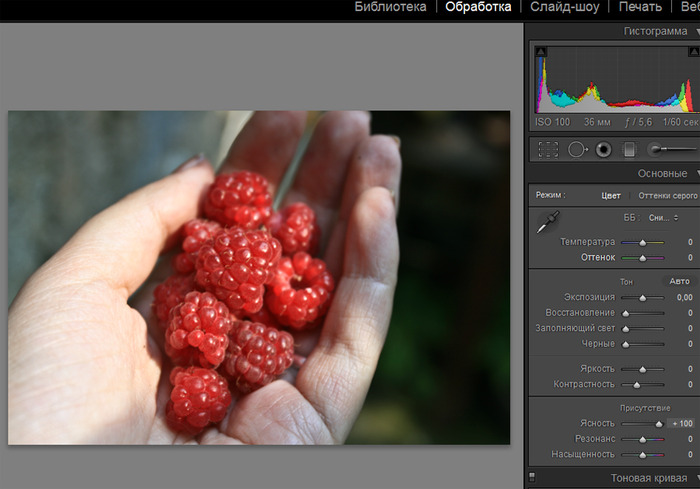700x489 pixels.
Task: Click the raspberry photo preview
Action: click(259, 278)
